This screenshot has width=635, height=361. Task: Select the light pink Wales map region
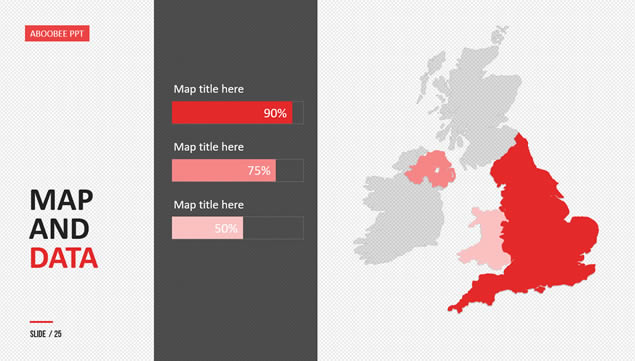tap(484, 241)
